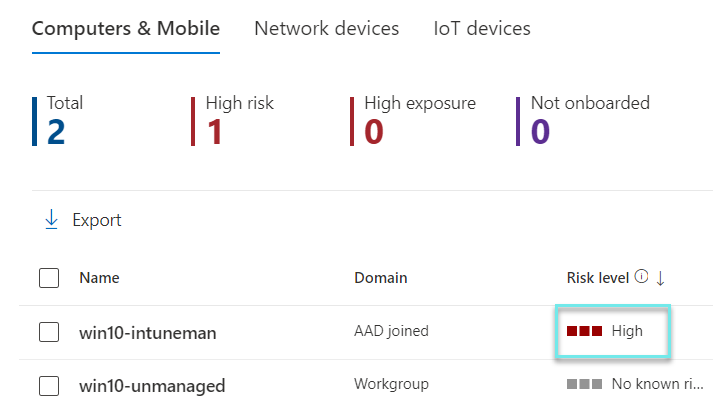This screenshot has height=412, width=713.
Task: Click the Risk level info icon
Action: click(642, 277)
